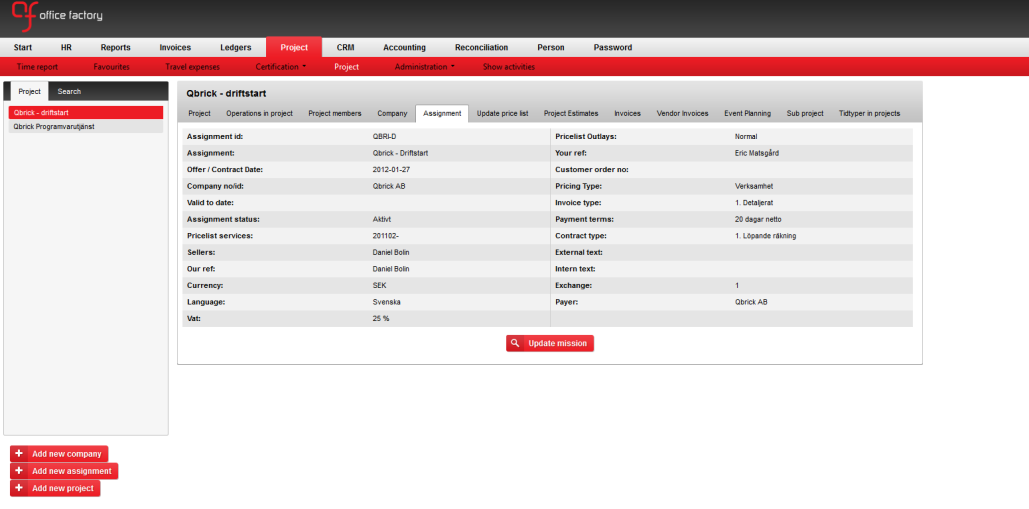1029x509 pixels.
Task: Open the Person menu
Action: (551, 47)
